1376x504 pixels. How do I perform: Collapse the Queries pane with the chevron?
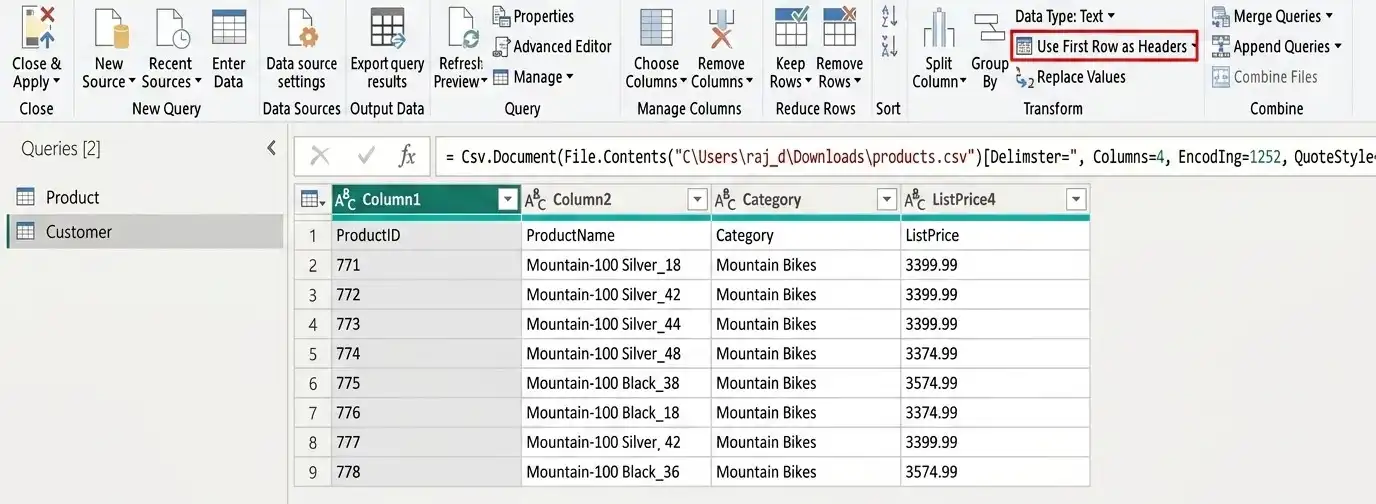pos(271,148)
